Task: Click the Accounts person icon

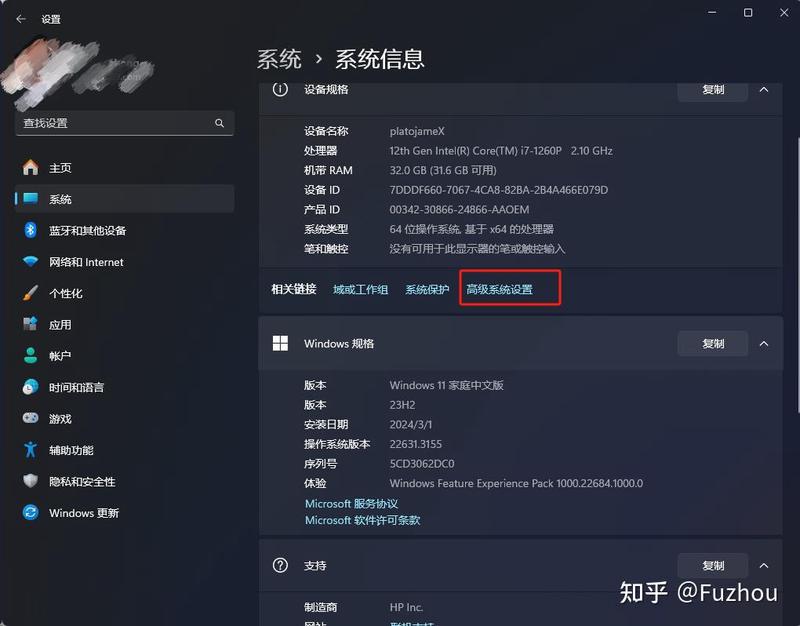Action: (31, 356)
